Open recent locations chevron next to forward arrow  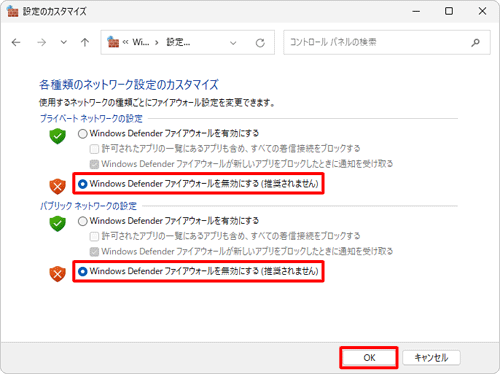pyautogui.click(x=63, y=42)
